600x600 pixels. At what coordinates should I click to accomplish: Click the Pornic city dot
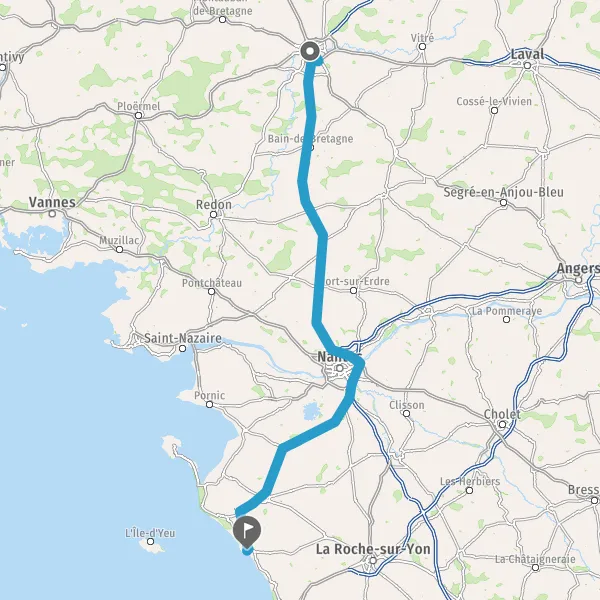(x=209, y=404)
